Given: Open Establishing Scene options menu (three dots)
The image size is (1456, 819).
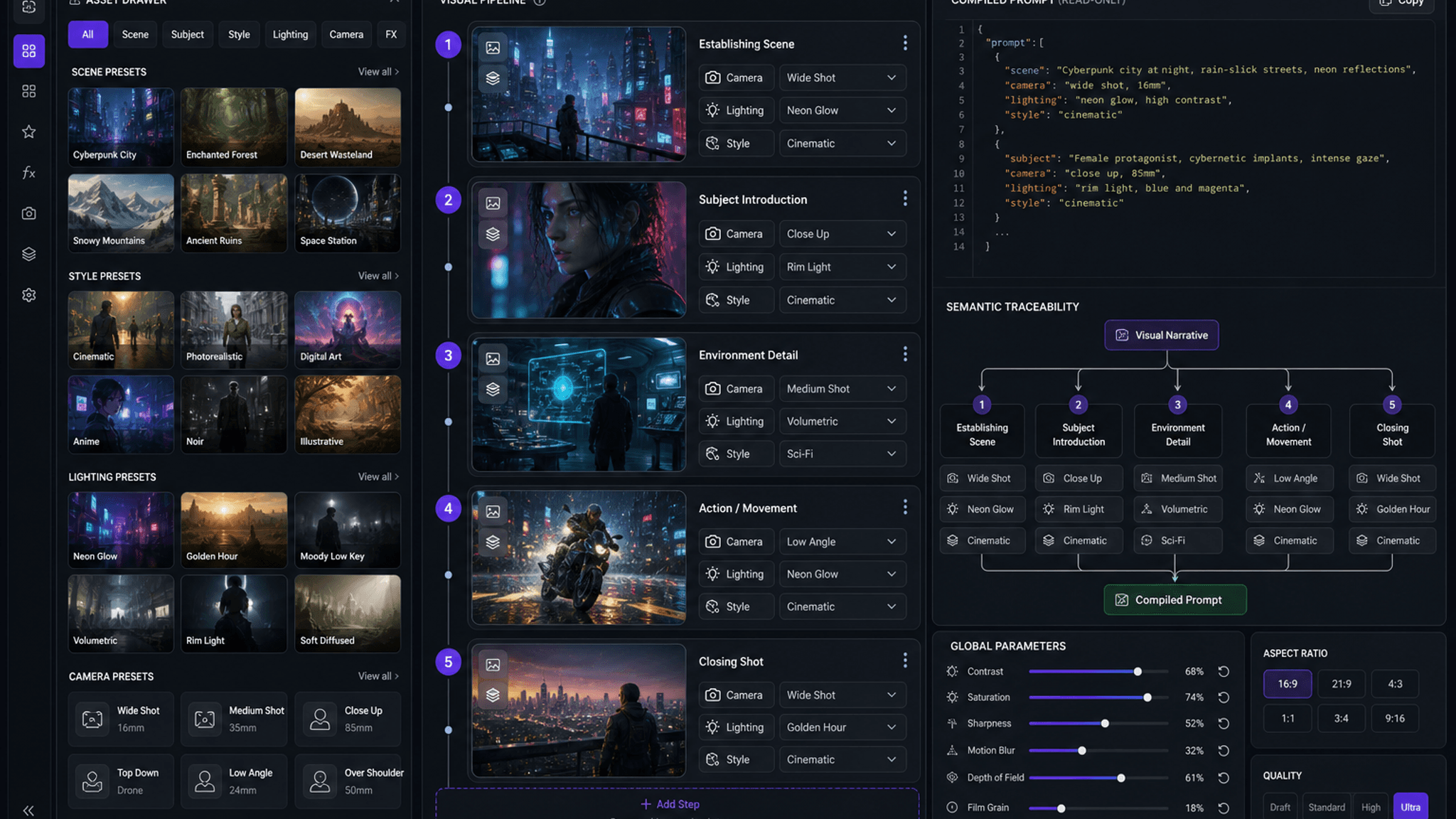Looking at the screenshot, I should click(x=905, y=43).
